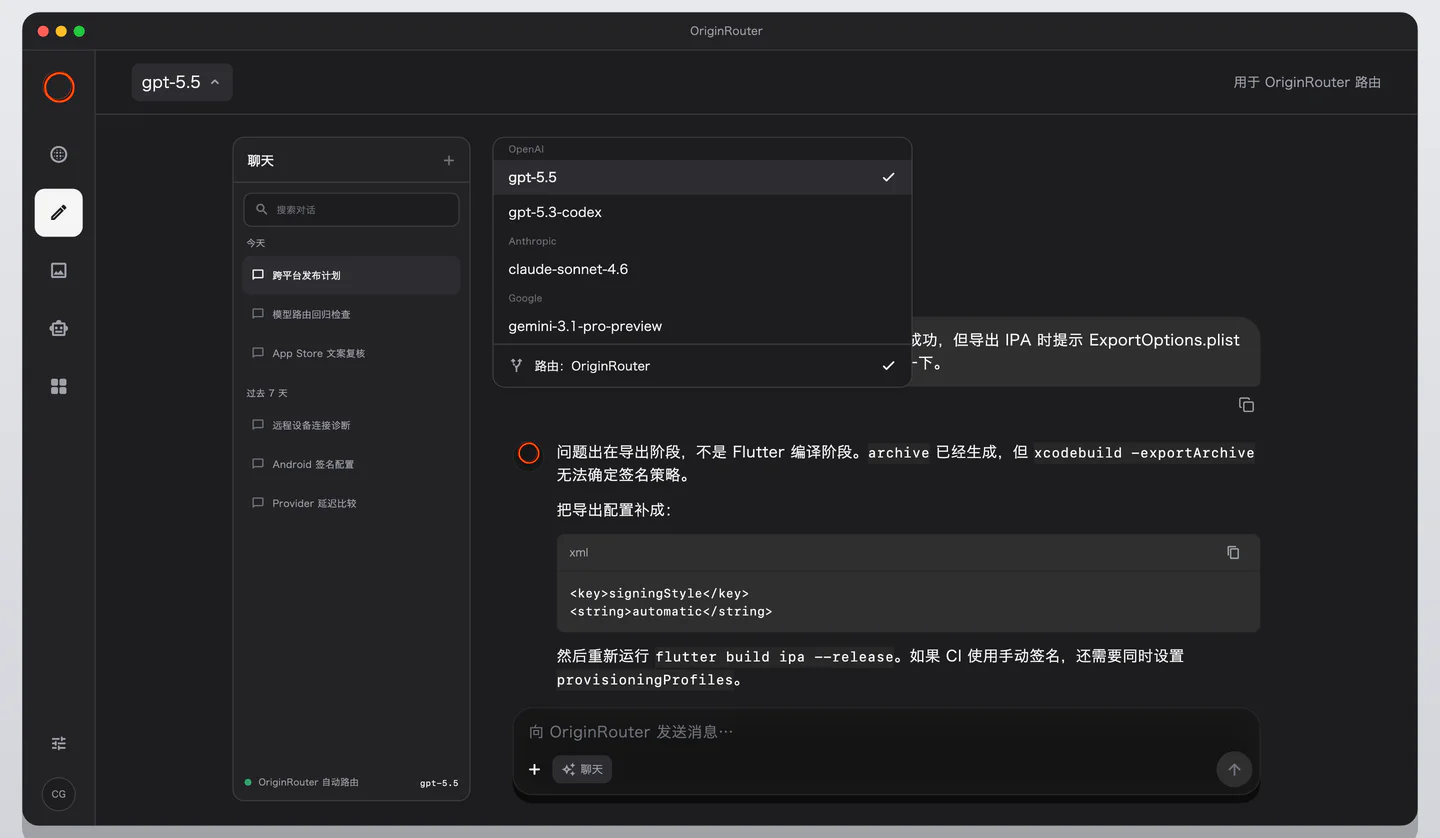This screenshot has width=1440, height=838.
Task: Click the OriginRouter 自动路由 status
Action: pos(301,782)
